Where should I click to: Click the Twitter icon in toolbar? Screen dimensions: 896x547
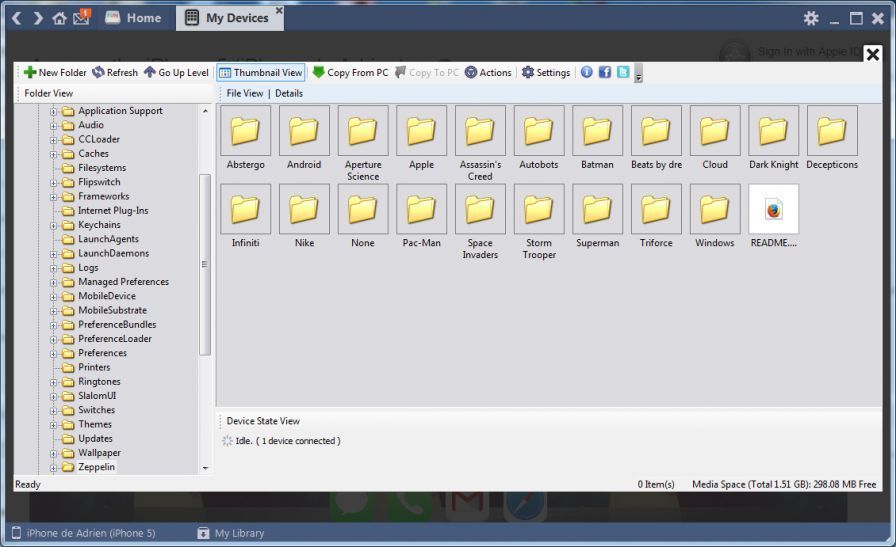point(623,72)
